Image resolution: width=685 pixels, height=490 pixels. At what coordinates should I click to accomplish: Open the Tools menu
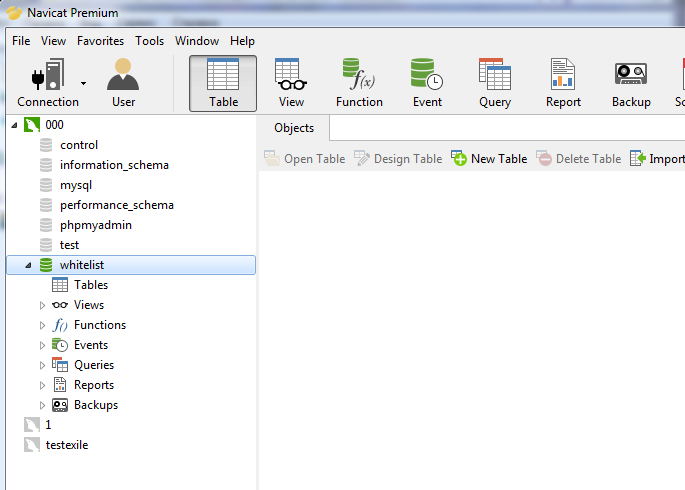point(149,41)
